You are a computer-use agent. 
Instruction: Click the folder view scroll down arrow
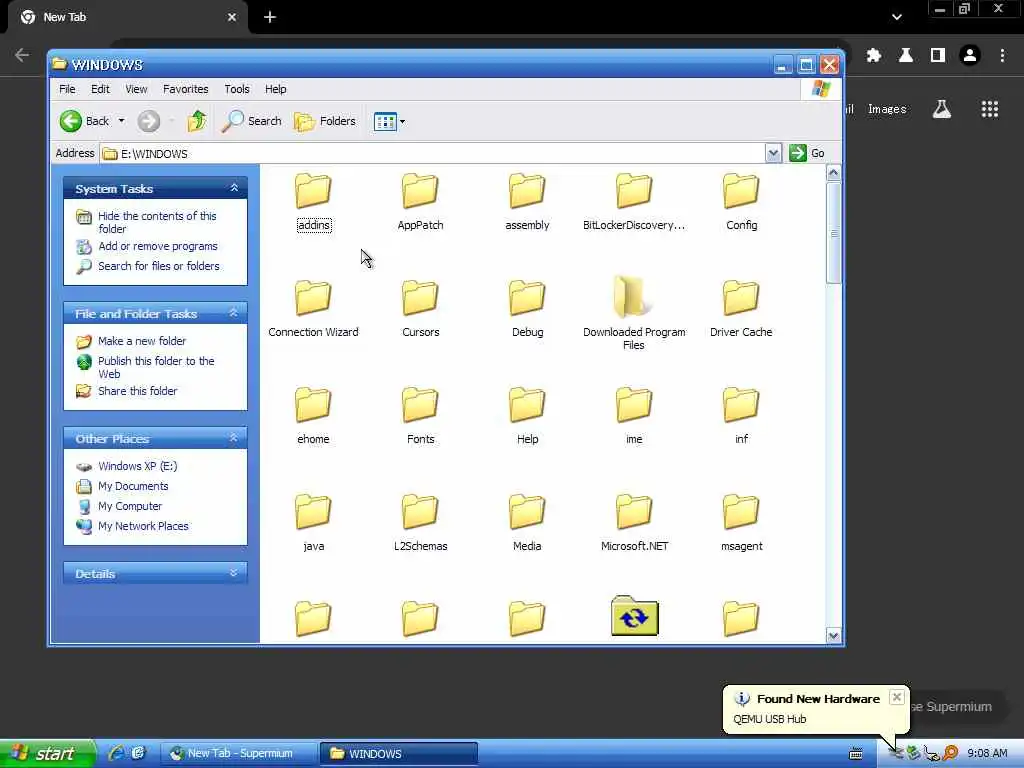[x=833, y=635]
